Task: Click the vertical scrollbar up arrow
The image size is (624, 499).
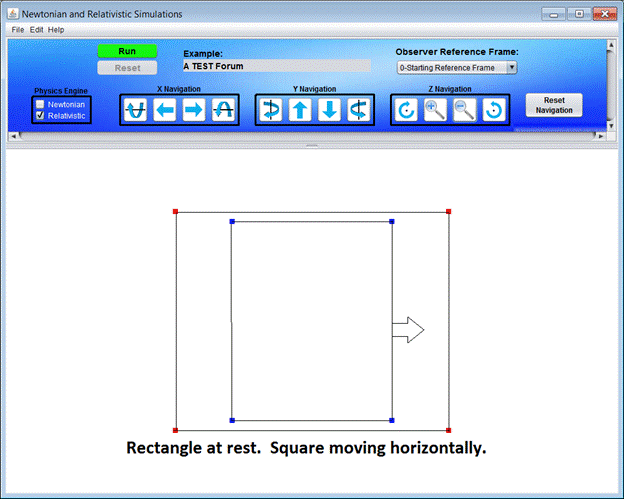Action: coord(611,45)
